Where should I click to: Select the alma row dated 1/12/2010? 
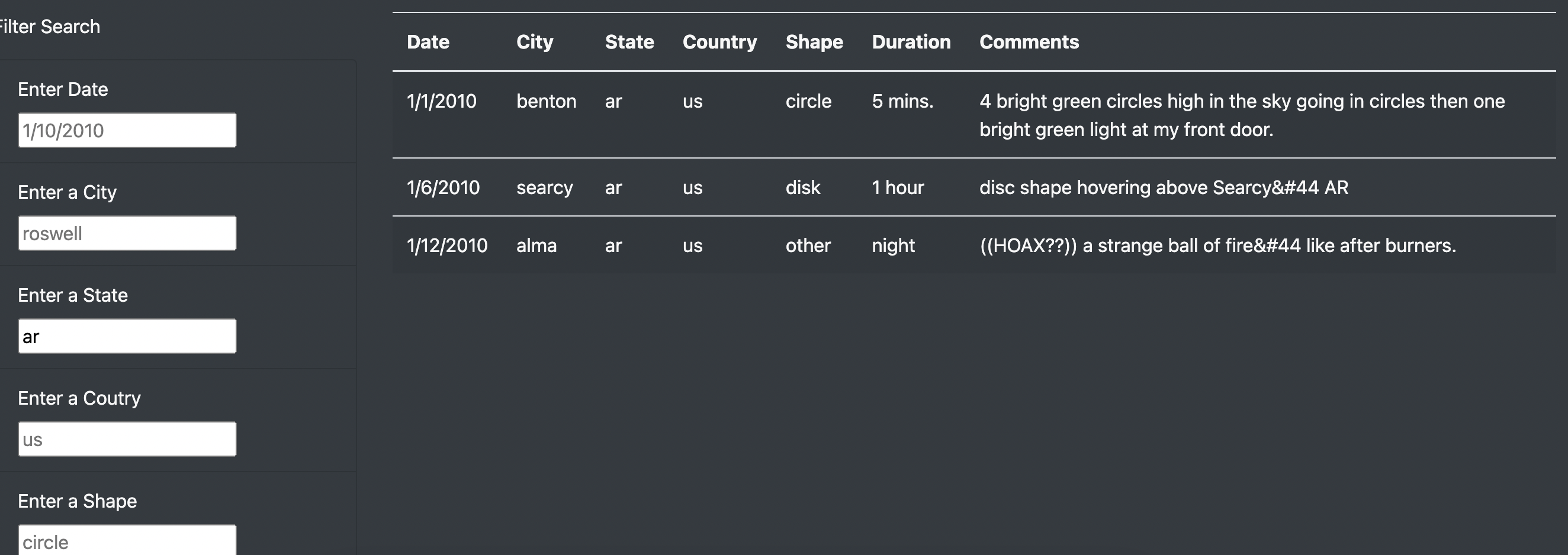(852, 244)
